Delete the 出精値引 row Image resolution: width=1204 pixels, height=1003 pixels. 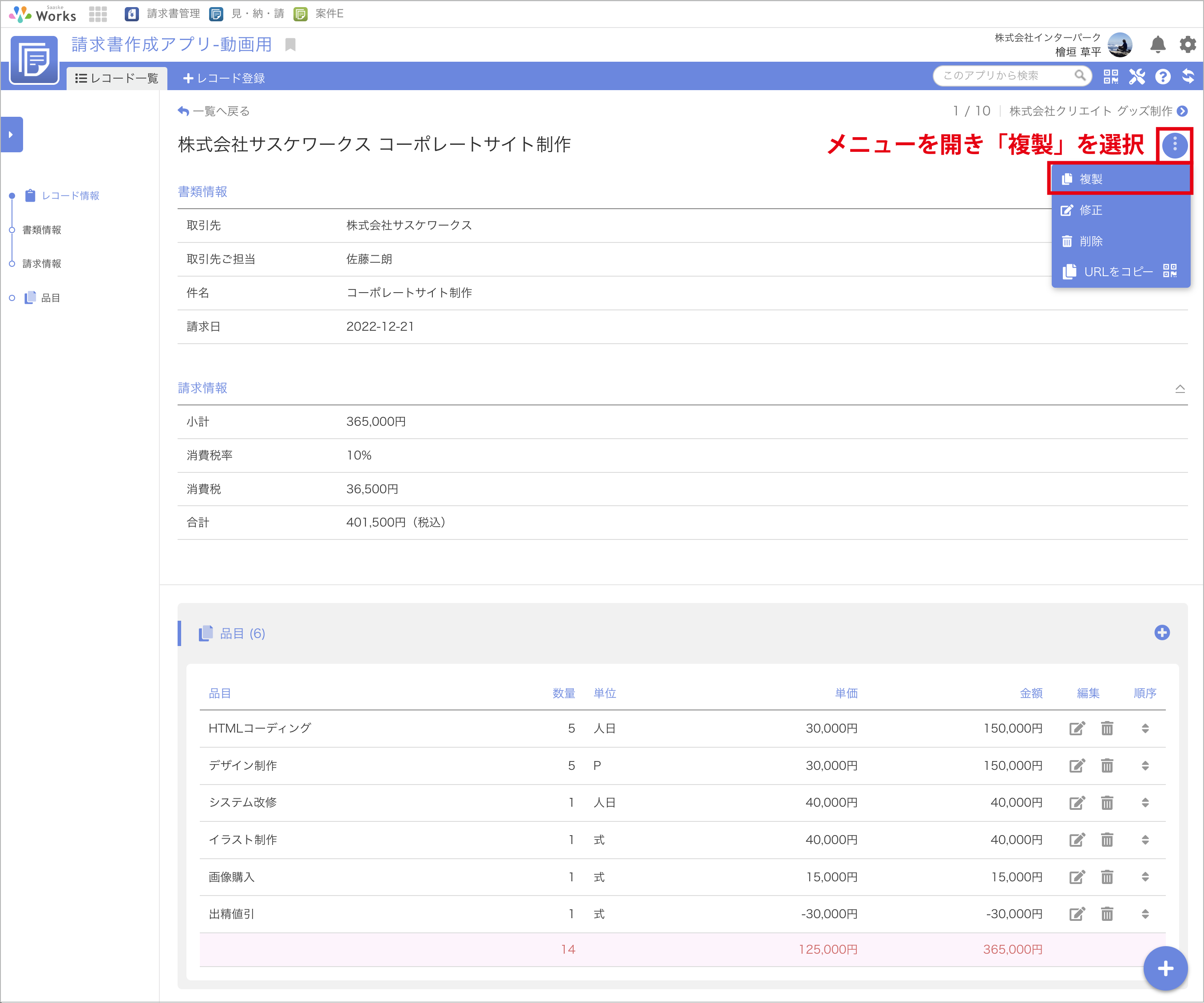pyautogui.click(x=1107, y=914)
